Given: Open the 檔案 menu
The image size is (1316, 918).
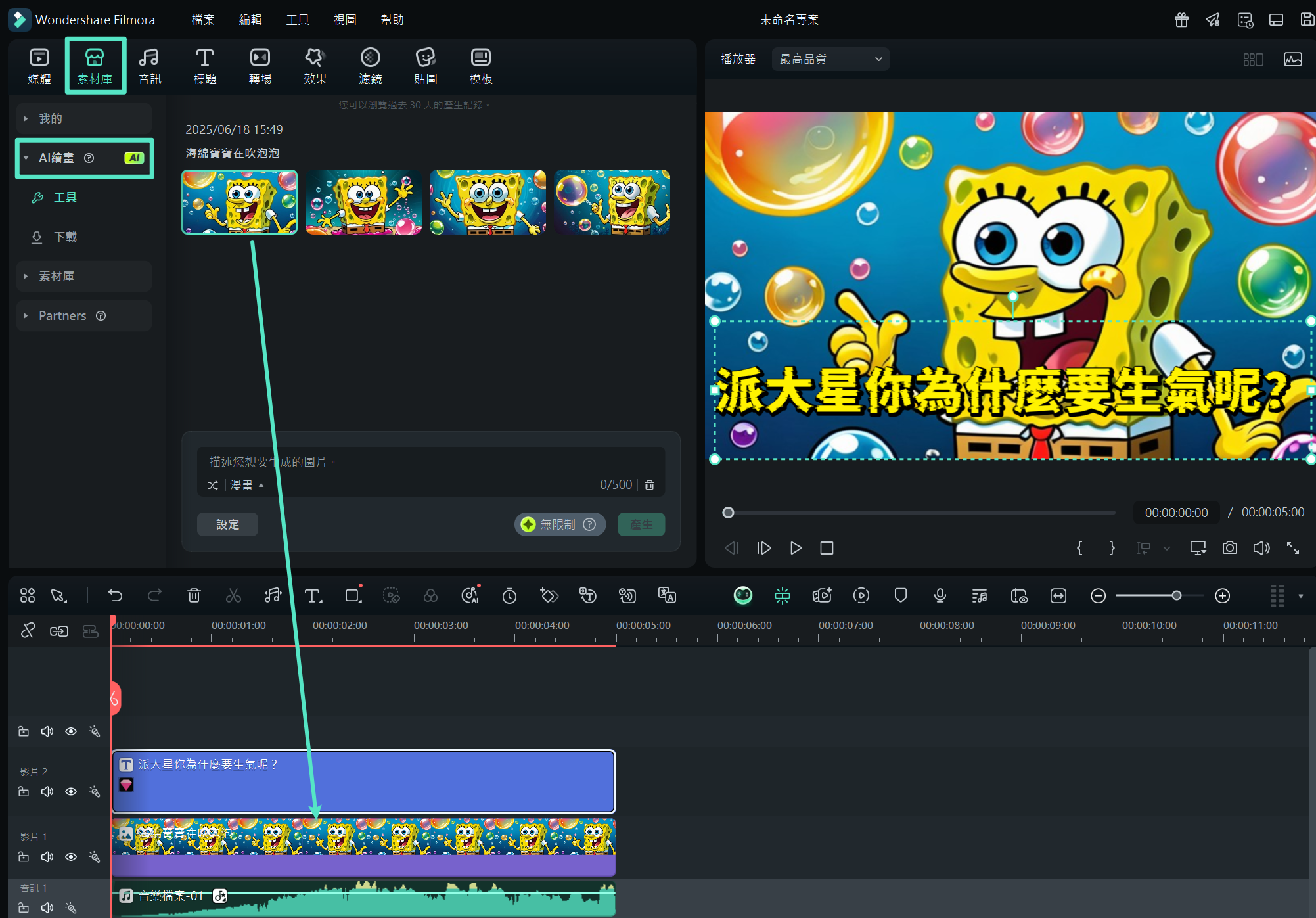Looking at the screenshot, I should point(203,20).
